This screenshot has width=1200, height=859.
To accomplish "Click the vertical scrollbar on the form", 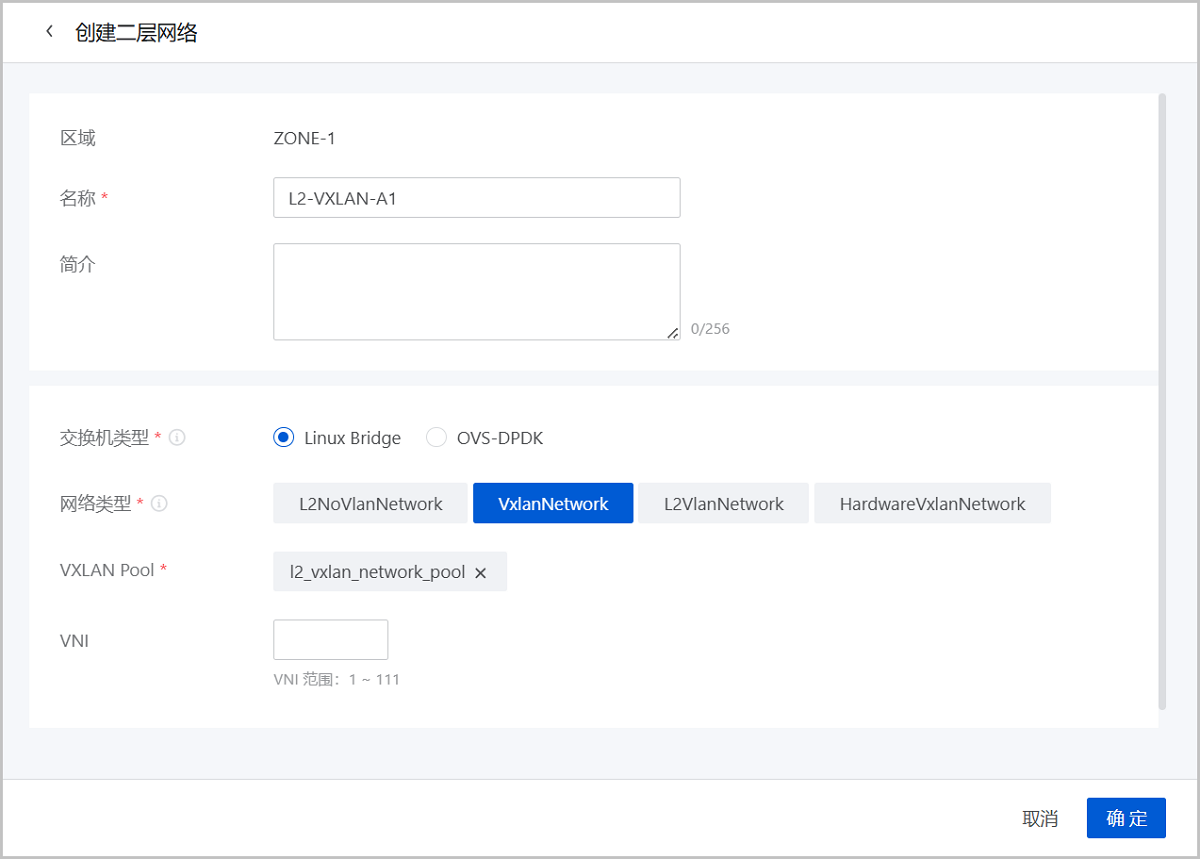I will click(1161, 400).
